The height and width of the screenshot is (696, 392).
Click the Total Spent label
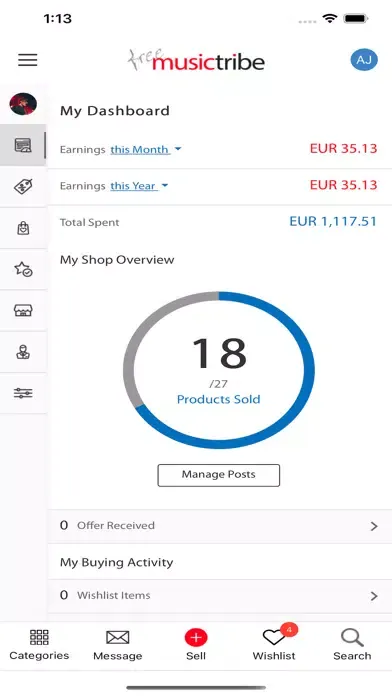[90, 222]
